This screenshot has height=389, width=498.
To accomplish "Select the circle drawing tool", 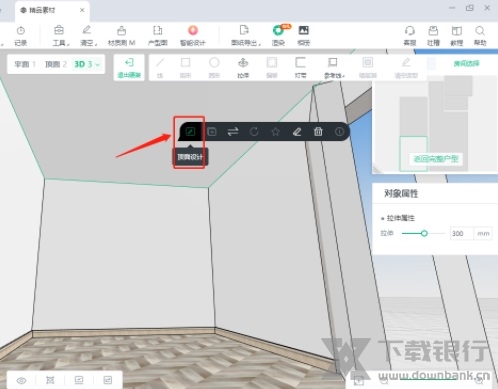I will [214, 68].
